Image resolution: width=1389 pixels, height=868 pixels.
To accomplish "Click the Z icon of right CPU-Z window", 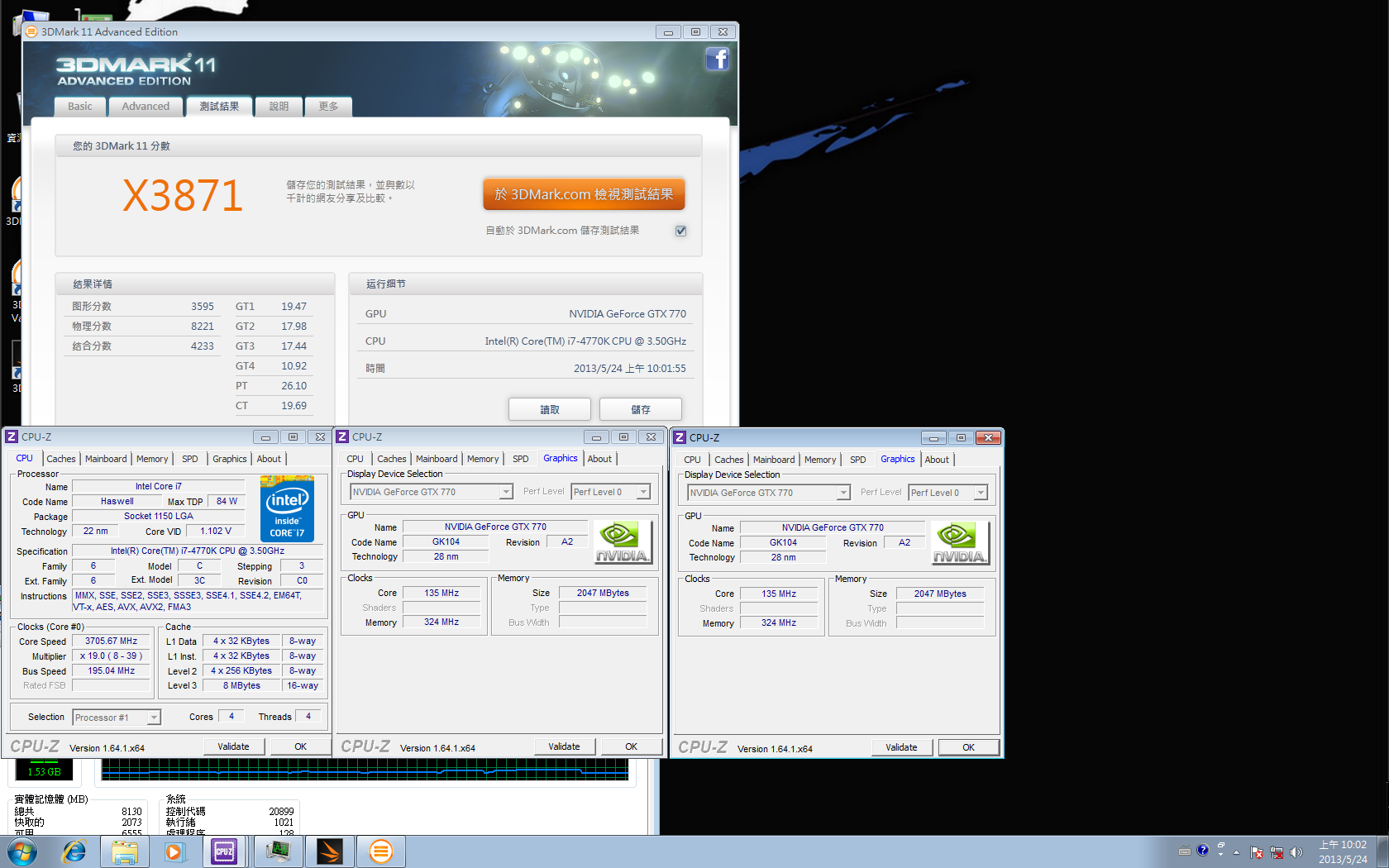I will (x=680, y=437).
